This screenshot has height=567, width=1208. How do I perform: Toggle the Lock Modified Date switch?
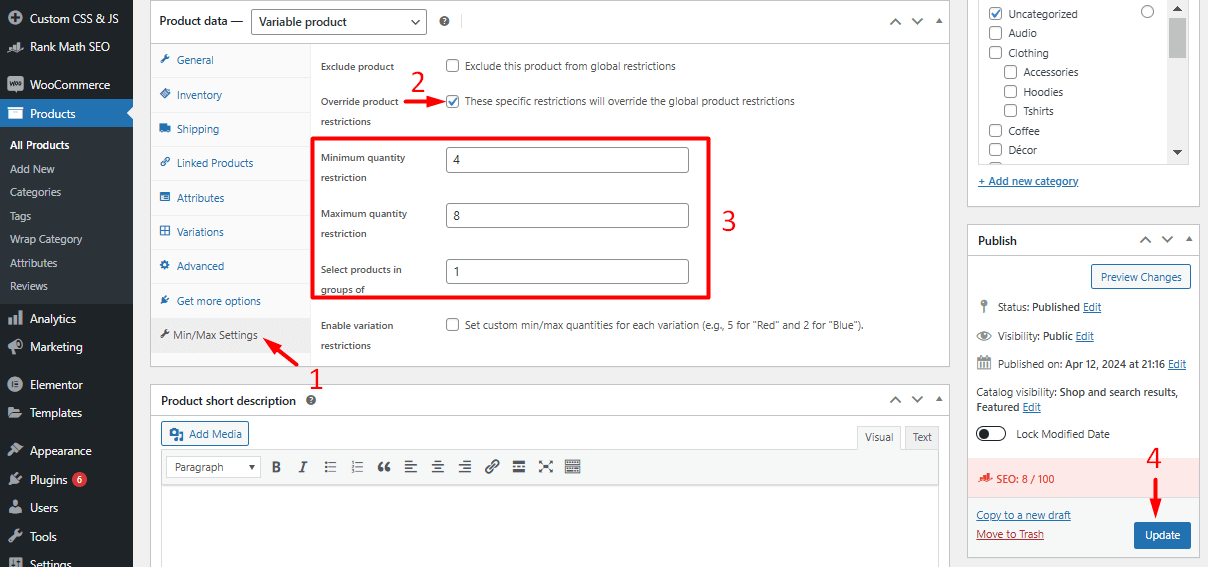coord(991,434)
